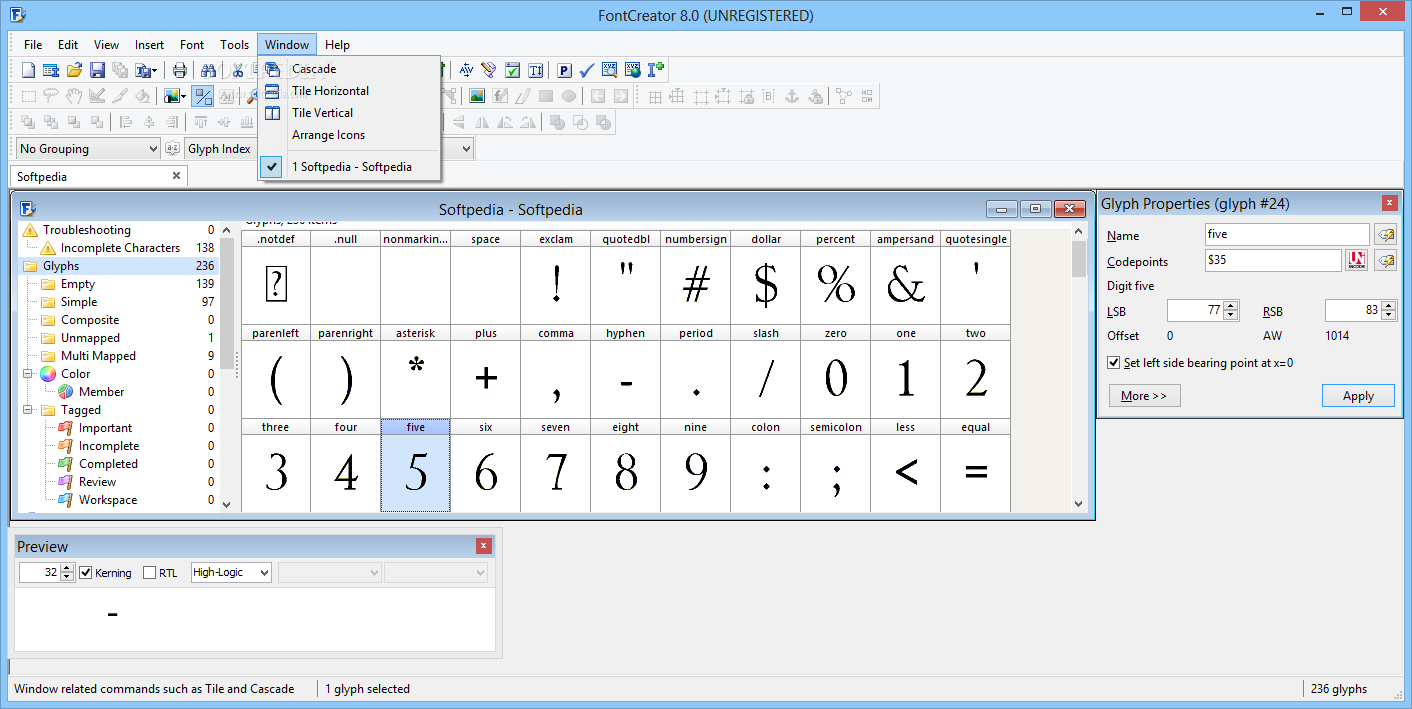Screen dimensions: 1412x709
Task: Close the Preview panel
Action: pos(484,546)
